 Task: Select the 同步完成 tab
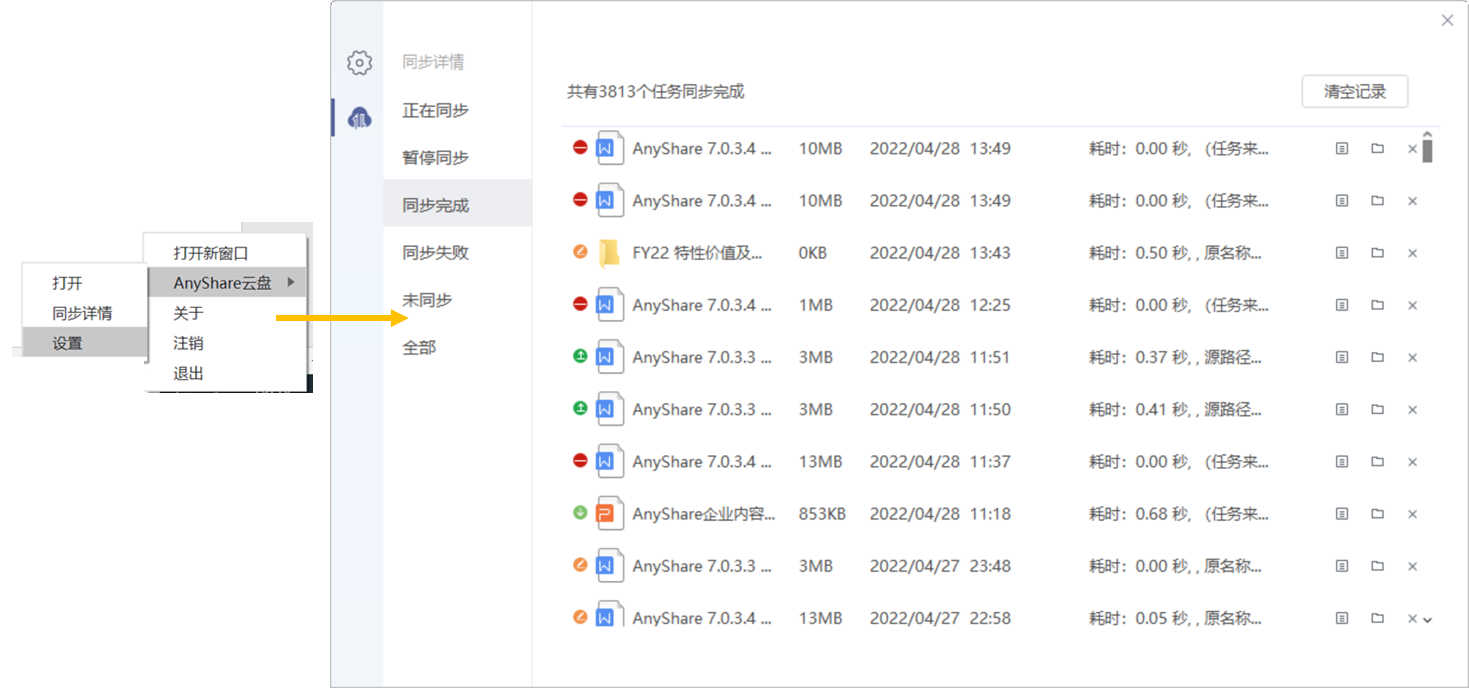tap(457, 205)
